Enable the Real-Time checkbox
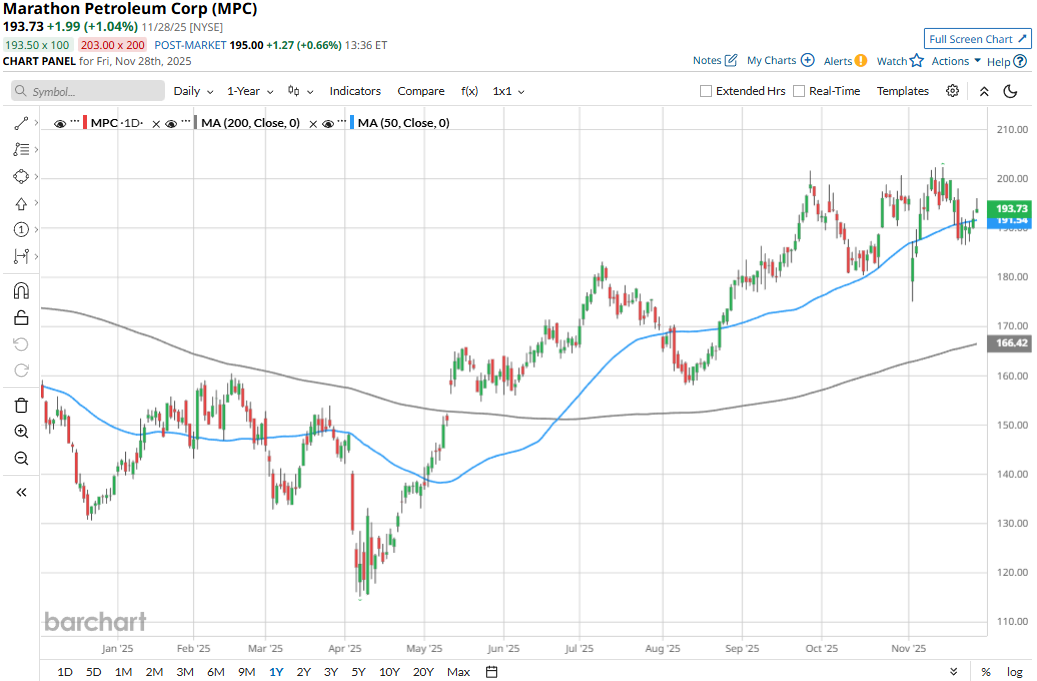Viewport: 1037px width, 681px height. 799,91
